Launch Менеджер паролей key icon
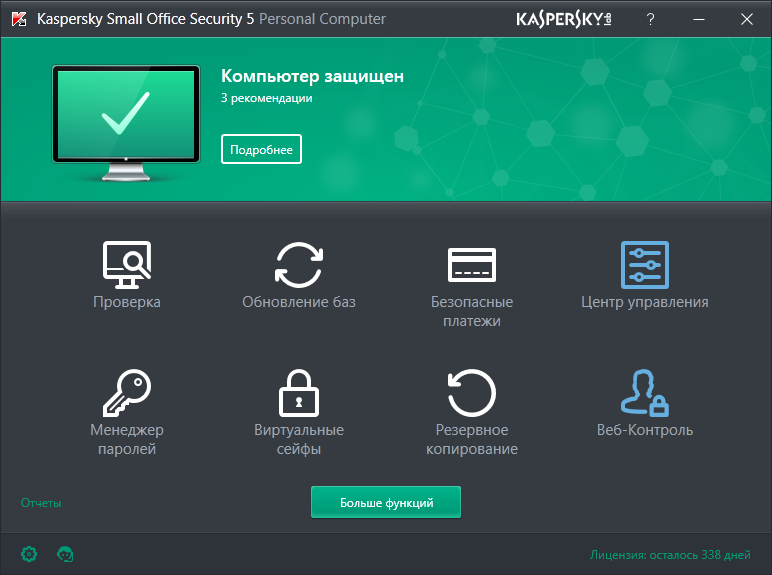772x575 pixels. [127, 392]
